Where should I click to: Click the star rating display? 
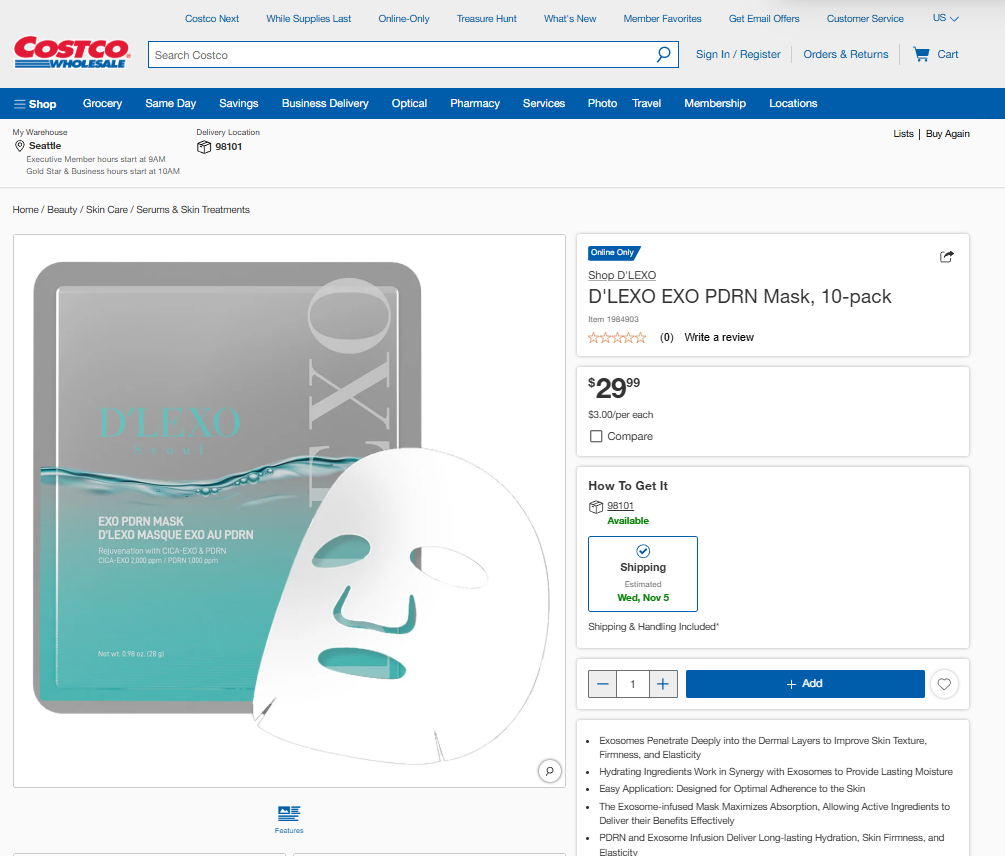[617, 337]
